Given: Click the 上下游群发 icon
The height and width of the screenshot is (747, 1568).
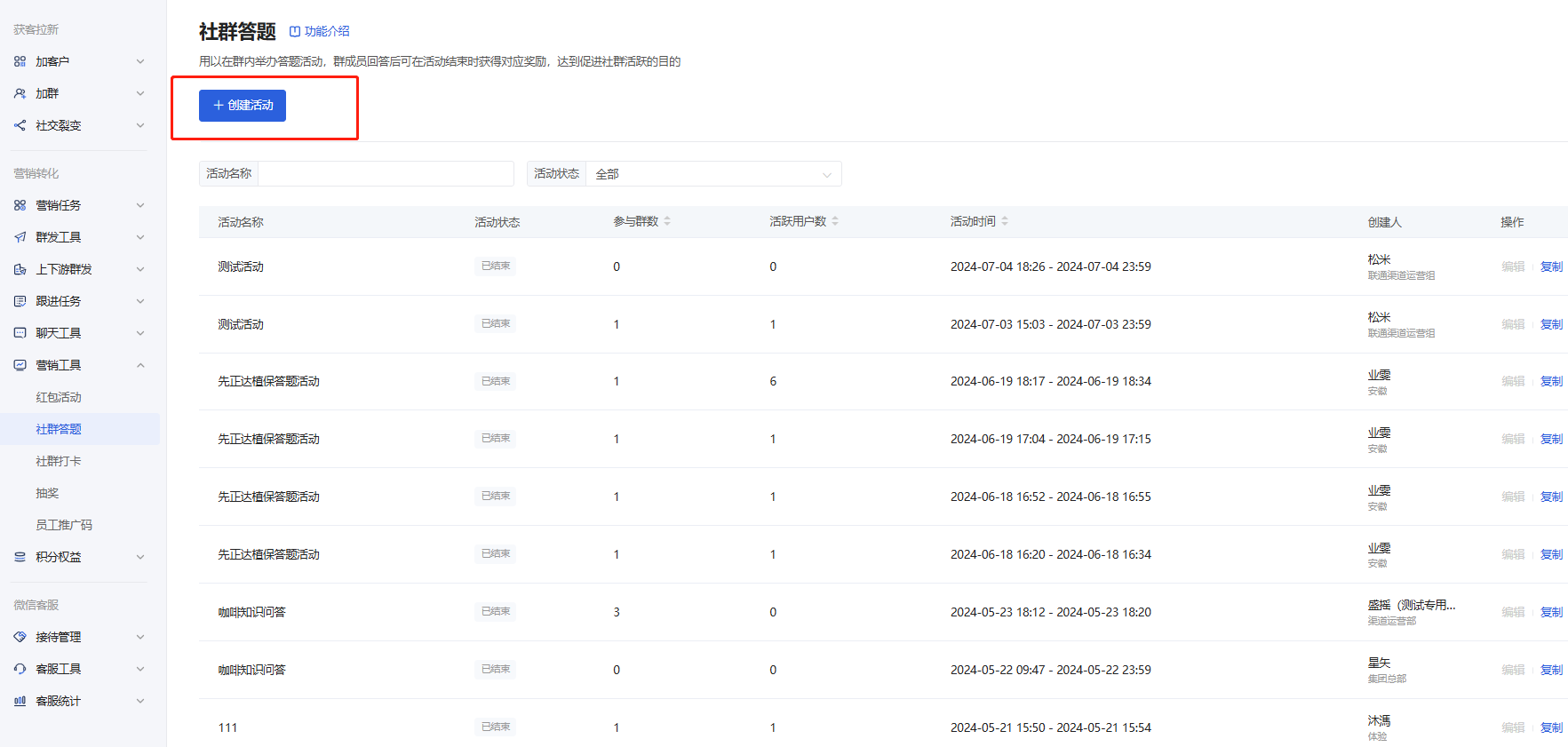Looking at the screenshot, I should [x=20, y=269].
